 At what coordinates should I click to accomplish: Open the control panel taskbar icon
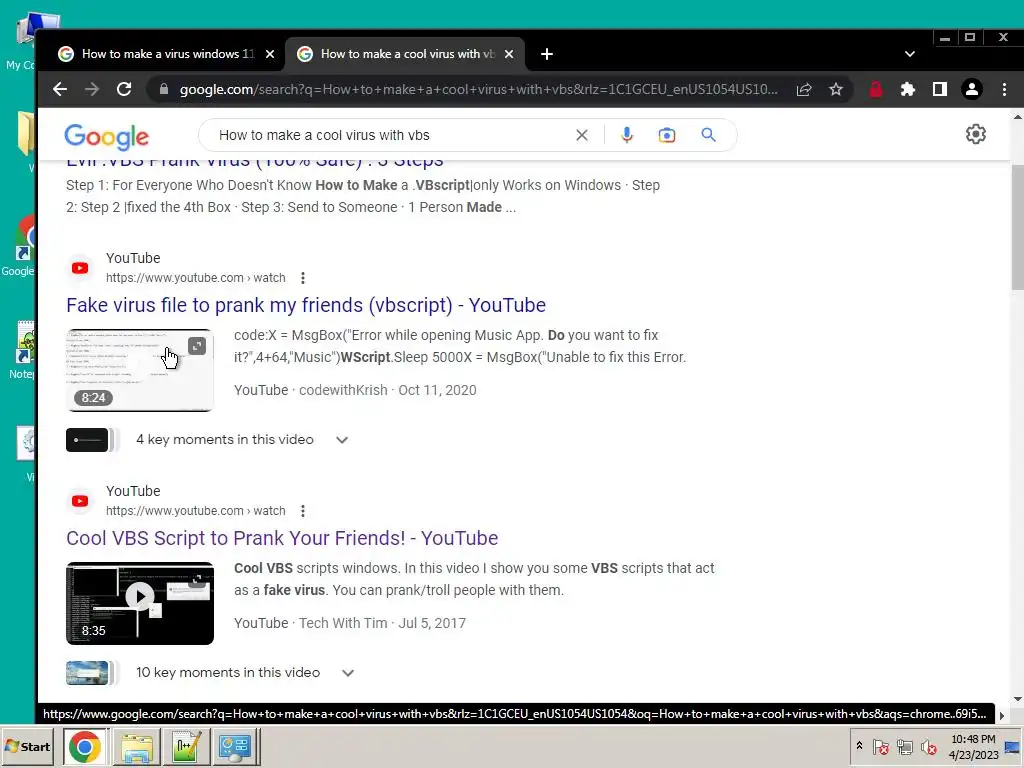(x=235, y=747)
